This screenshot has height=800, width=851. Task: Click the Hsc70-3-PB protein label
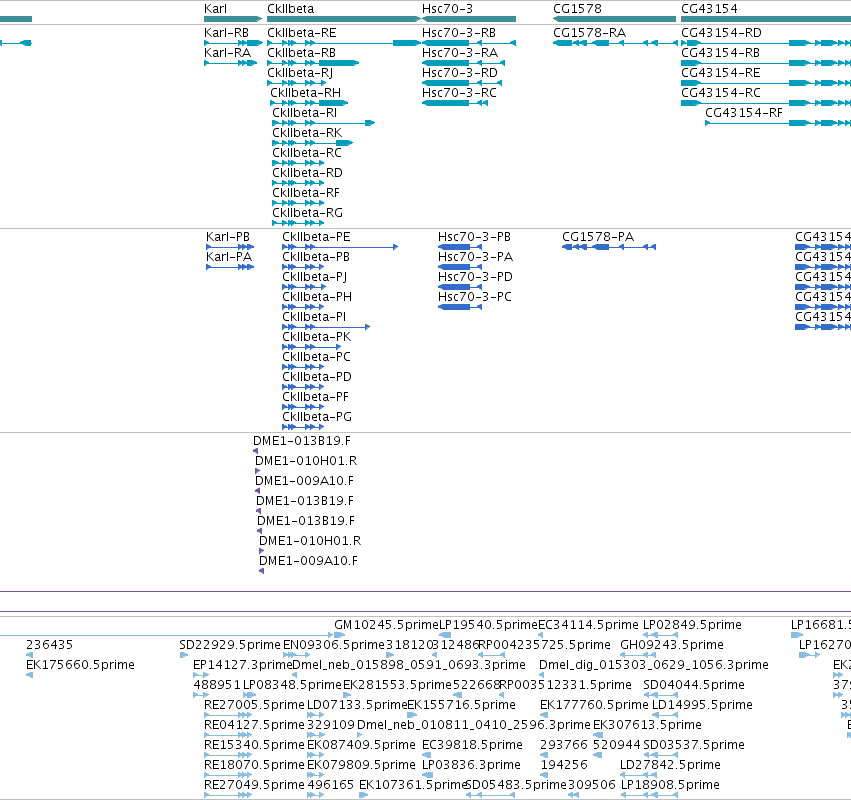coord(474,237)
